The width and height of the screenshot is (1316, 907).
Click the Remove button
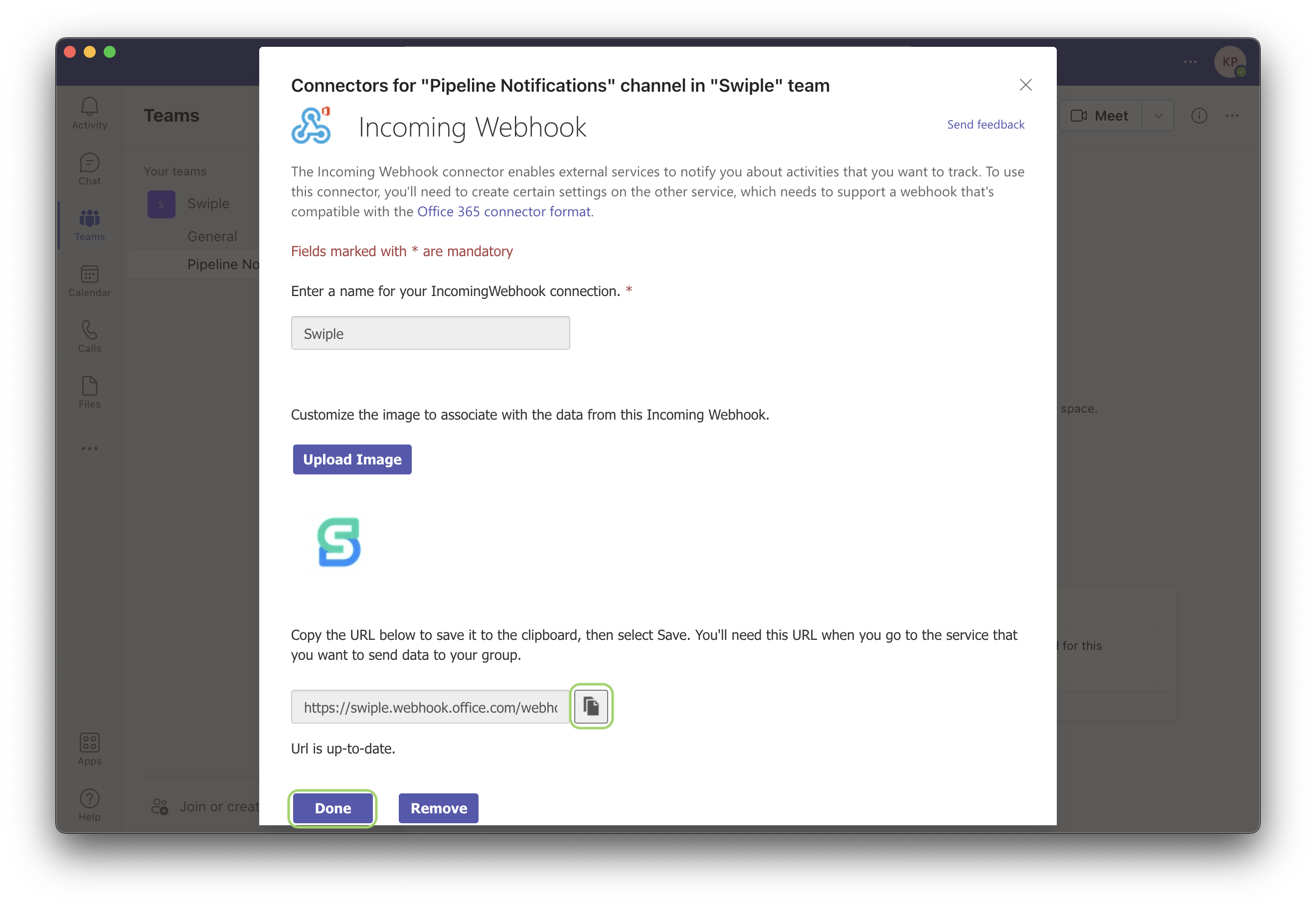tap(438, 808)
